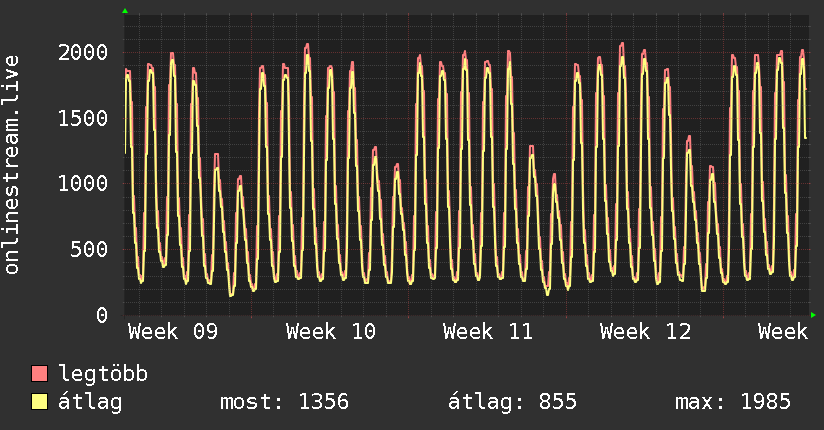This screenshot has width=824, height=430.
Task: Click the 2000 y-axis label
Action: tap(83, 53)
